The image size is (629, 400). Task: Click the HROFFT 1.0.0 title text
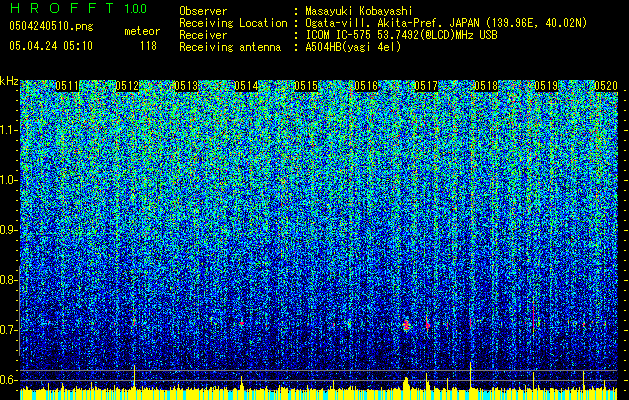78,8
